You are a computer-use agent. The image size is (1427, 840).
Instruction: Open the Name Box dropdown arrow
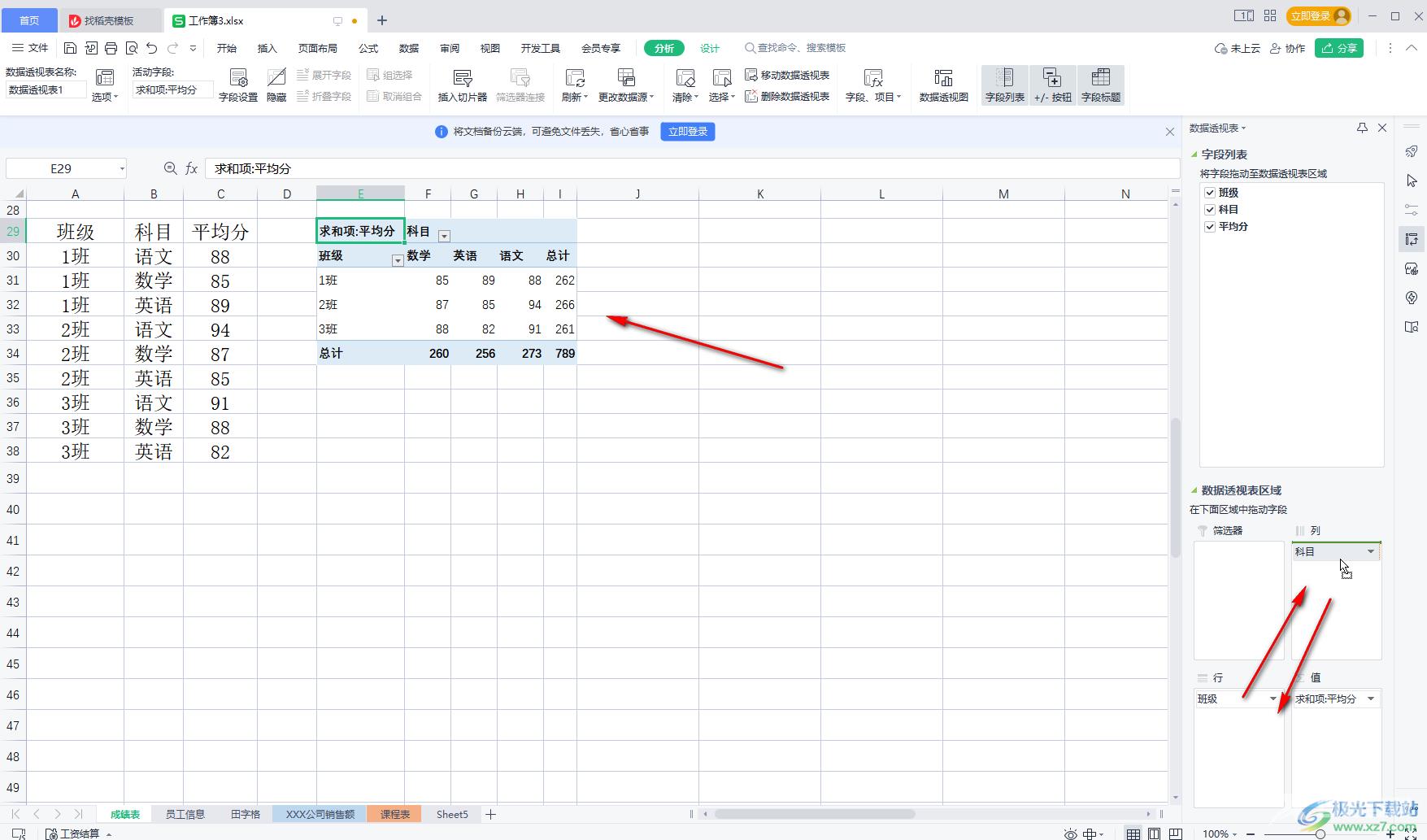(x=122, y=169)
